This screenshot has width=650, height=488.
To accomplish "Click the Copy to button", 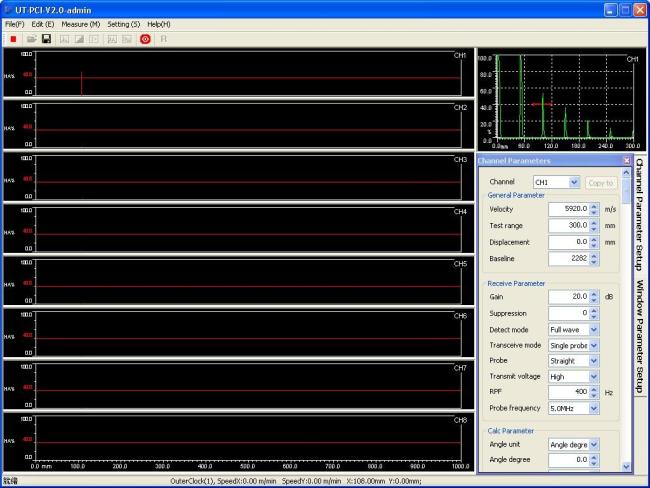I will point(602,183).
